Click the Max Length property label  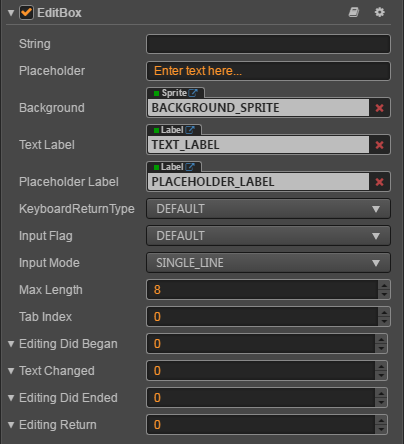[x=51, y=290]
